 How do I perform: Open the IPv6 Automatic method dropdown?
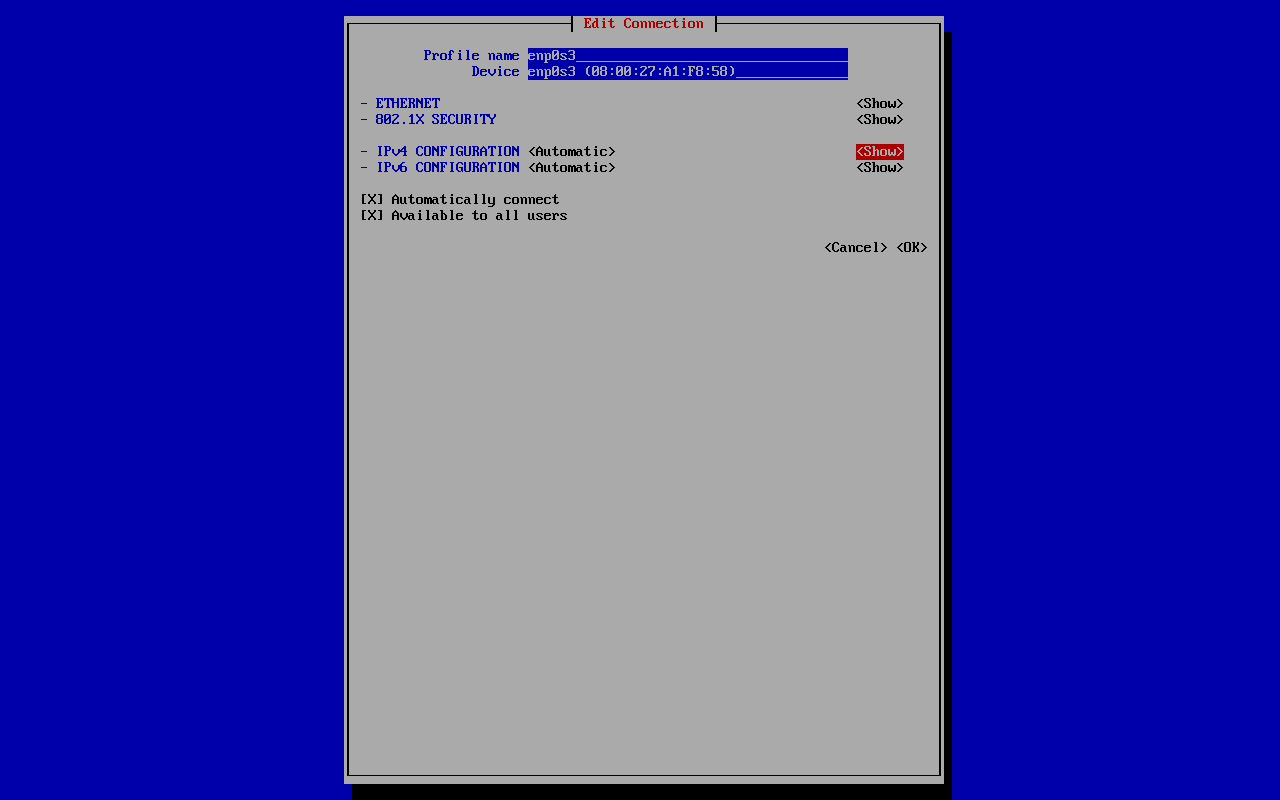[571, 168]
